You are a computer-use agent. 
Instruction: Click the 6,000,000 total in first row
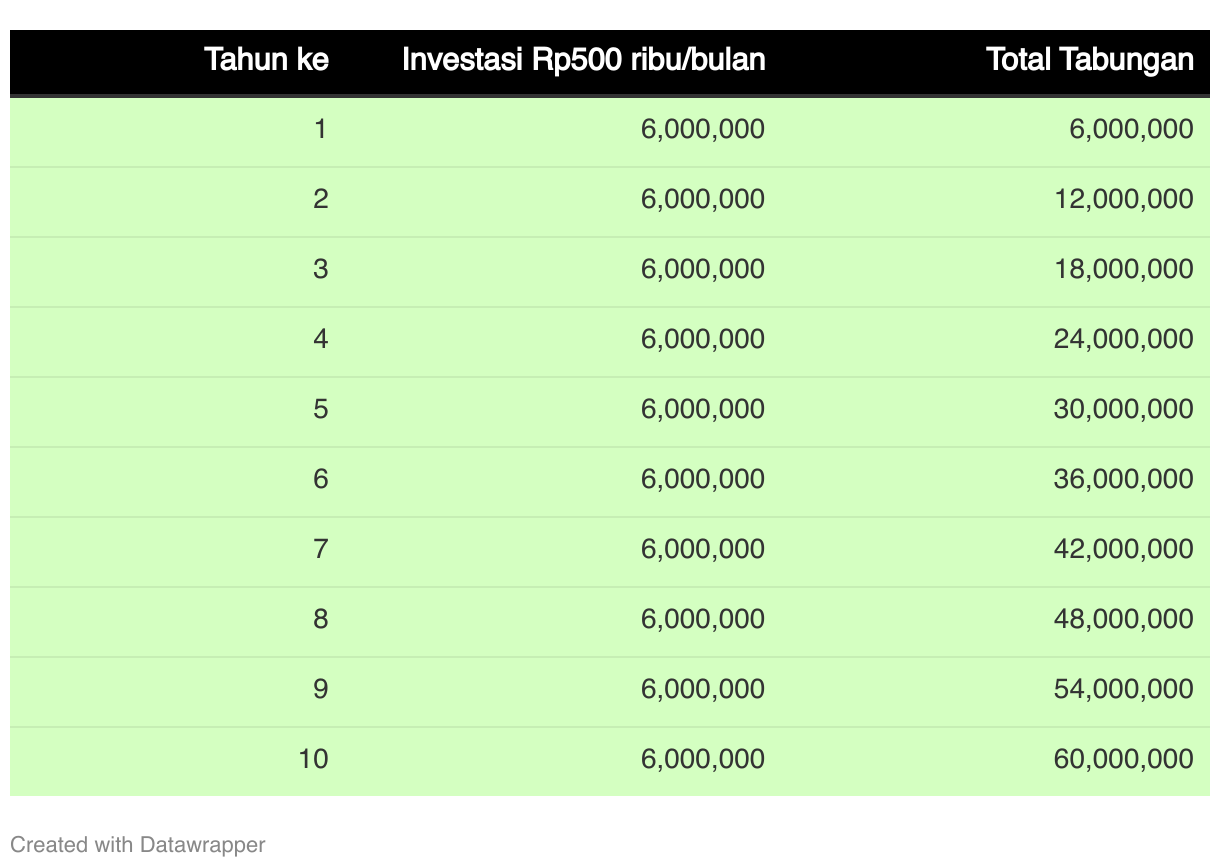pos(1131,129)
